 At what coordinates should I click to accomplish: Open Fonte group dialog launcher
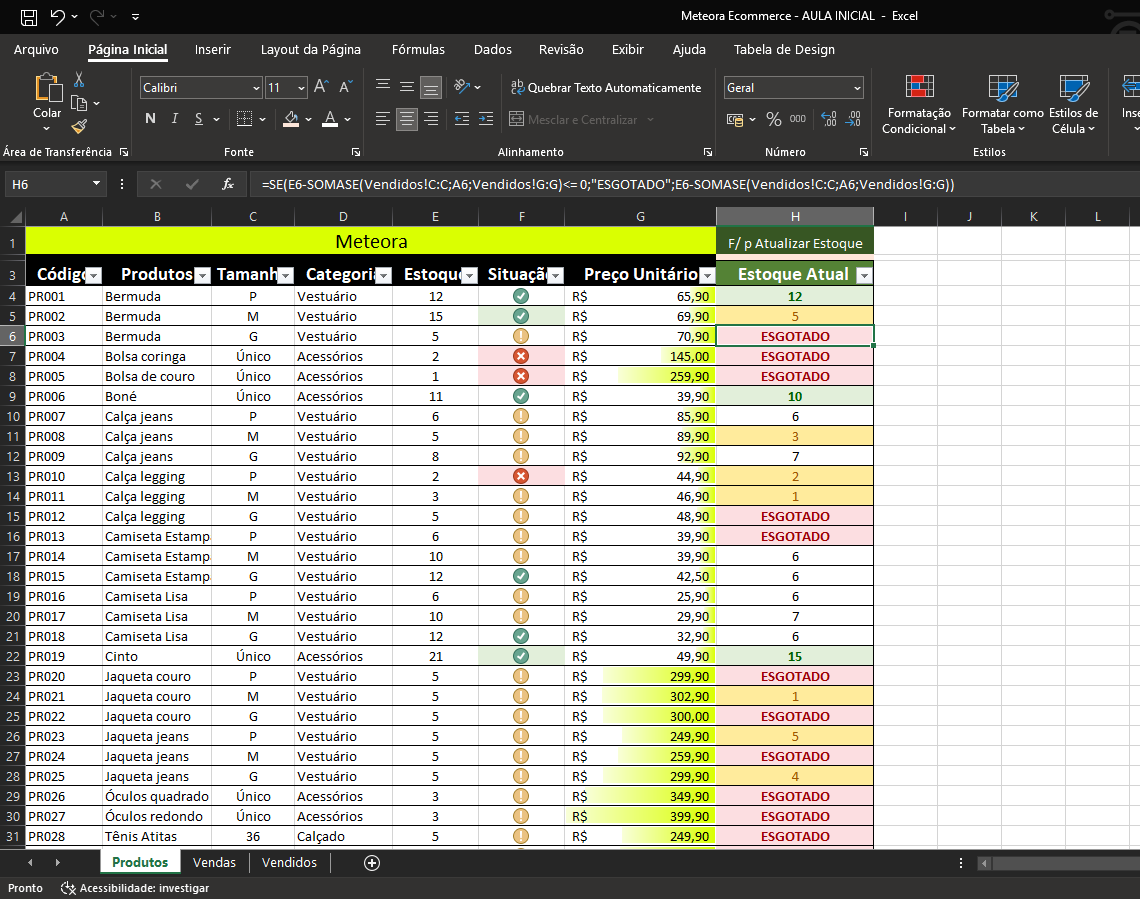point(356,152)
